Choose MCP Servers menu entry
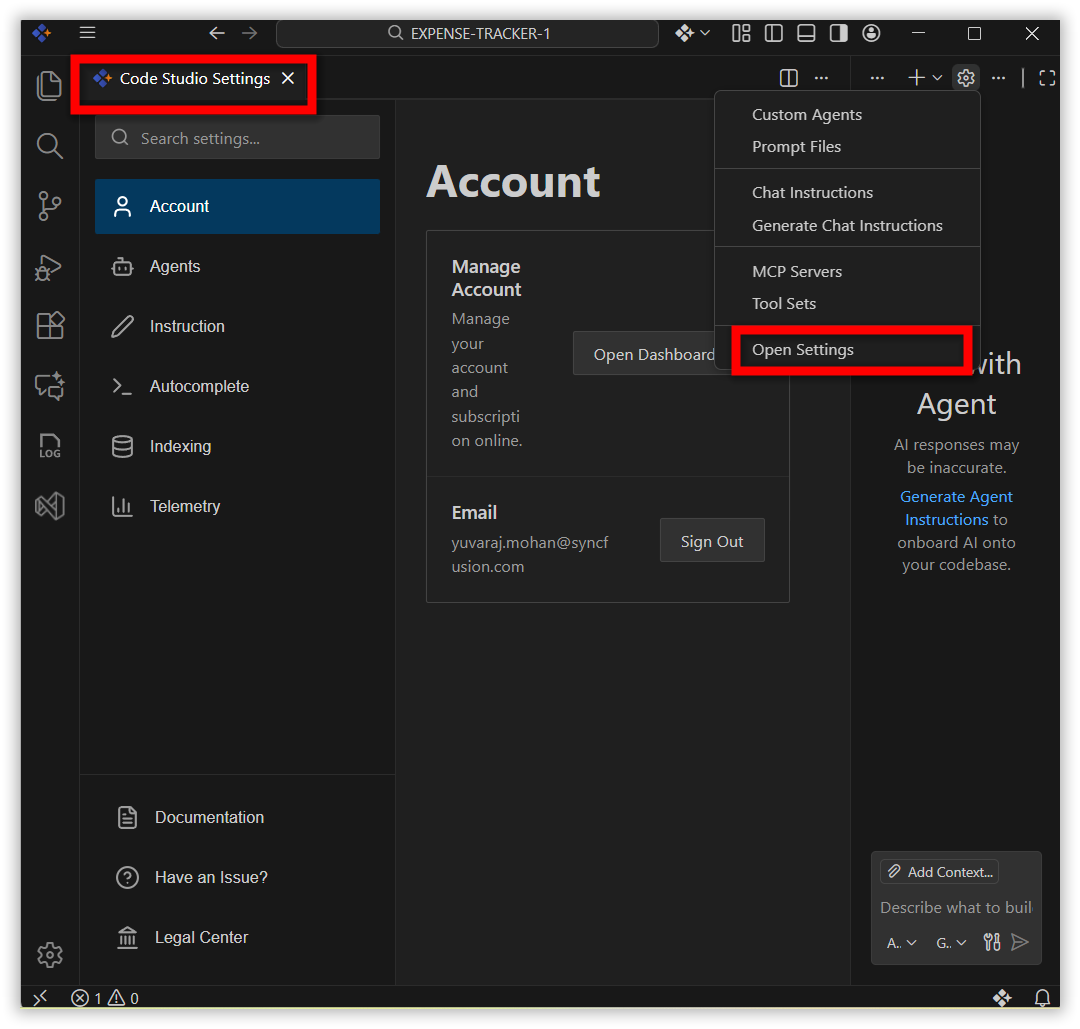The height and width of the screenshot is (1029, 1080). pos(797,271)
